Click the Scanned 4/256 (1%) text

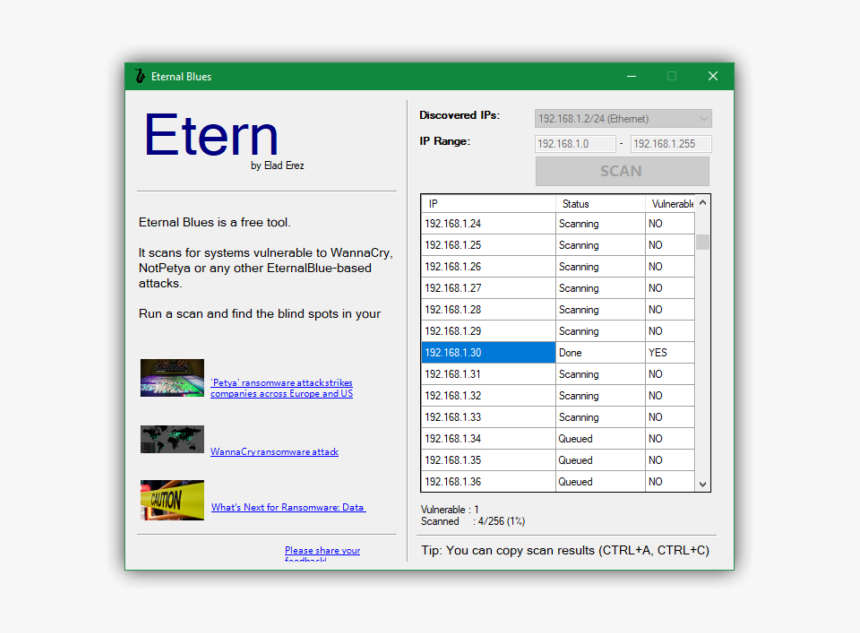(x=473, y=521)
